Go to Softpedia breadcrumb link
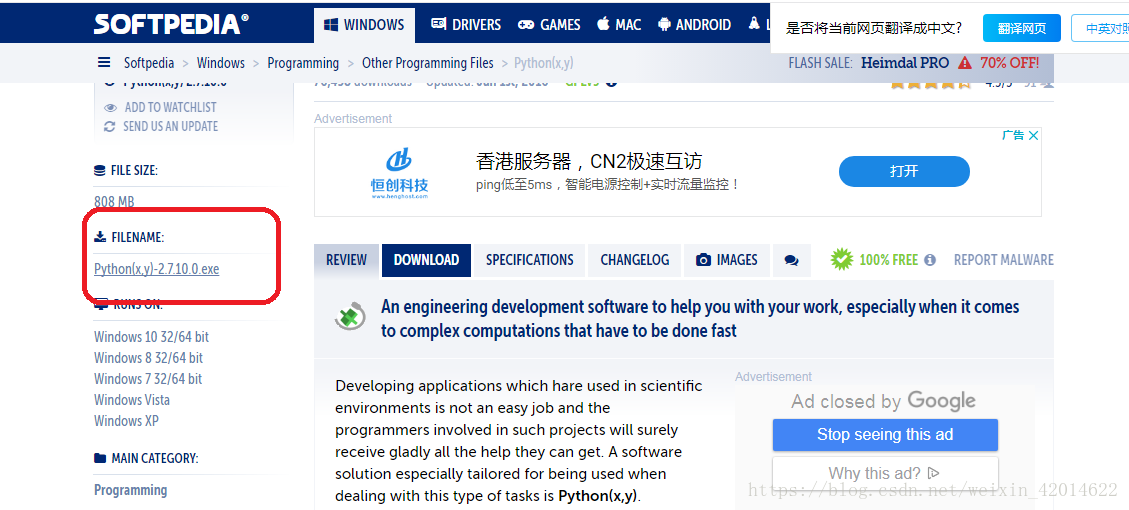The width and height of the screenshot is (1129, 510). click(x=149, y=63)
